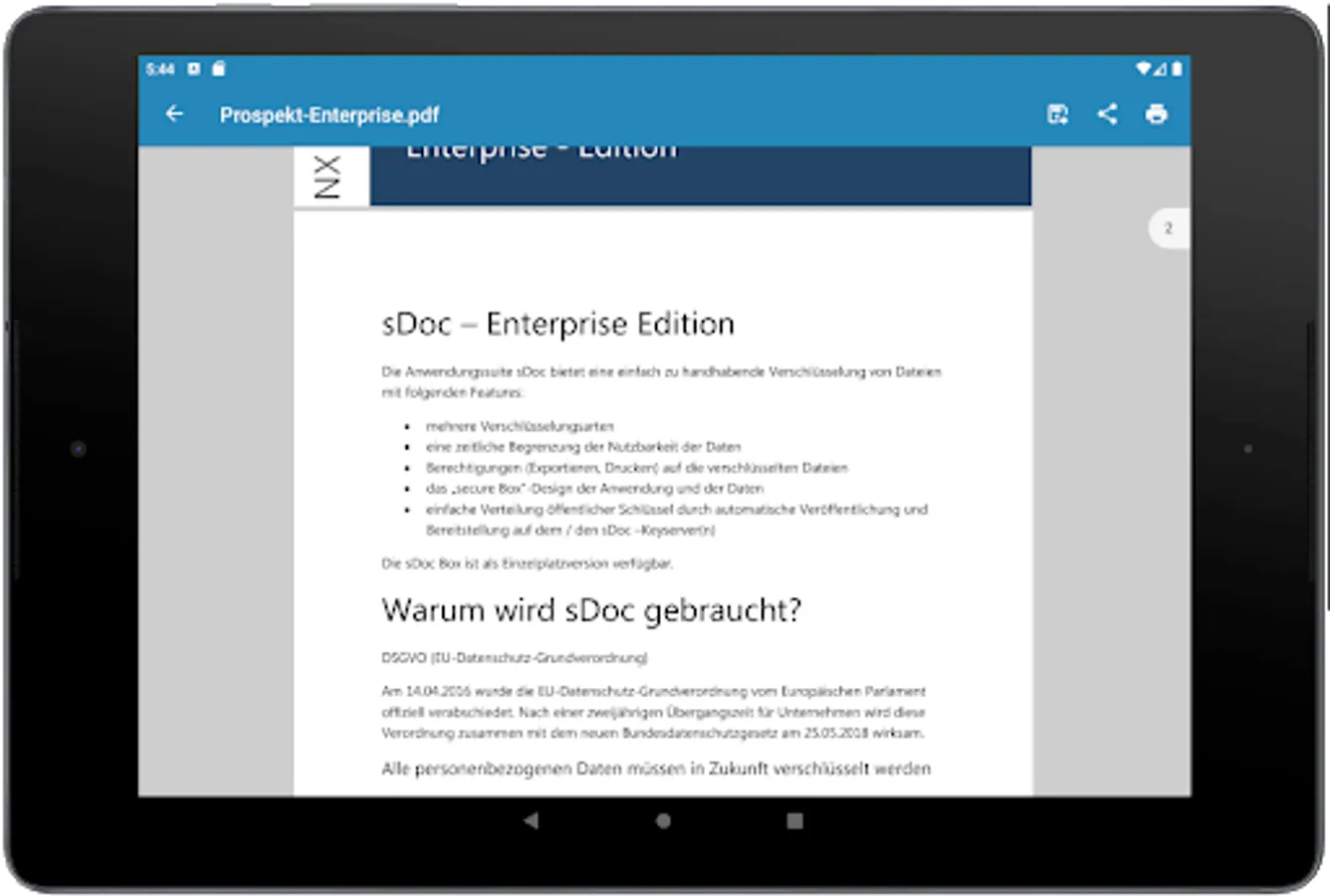This screenshot has width=1330, height=896.
Task: Click the page number 2 indicator handle
Action: 1169,228
